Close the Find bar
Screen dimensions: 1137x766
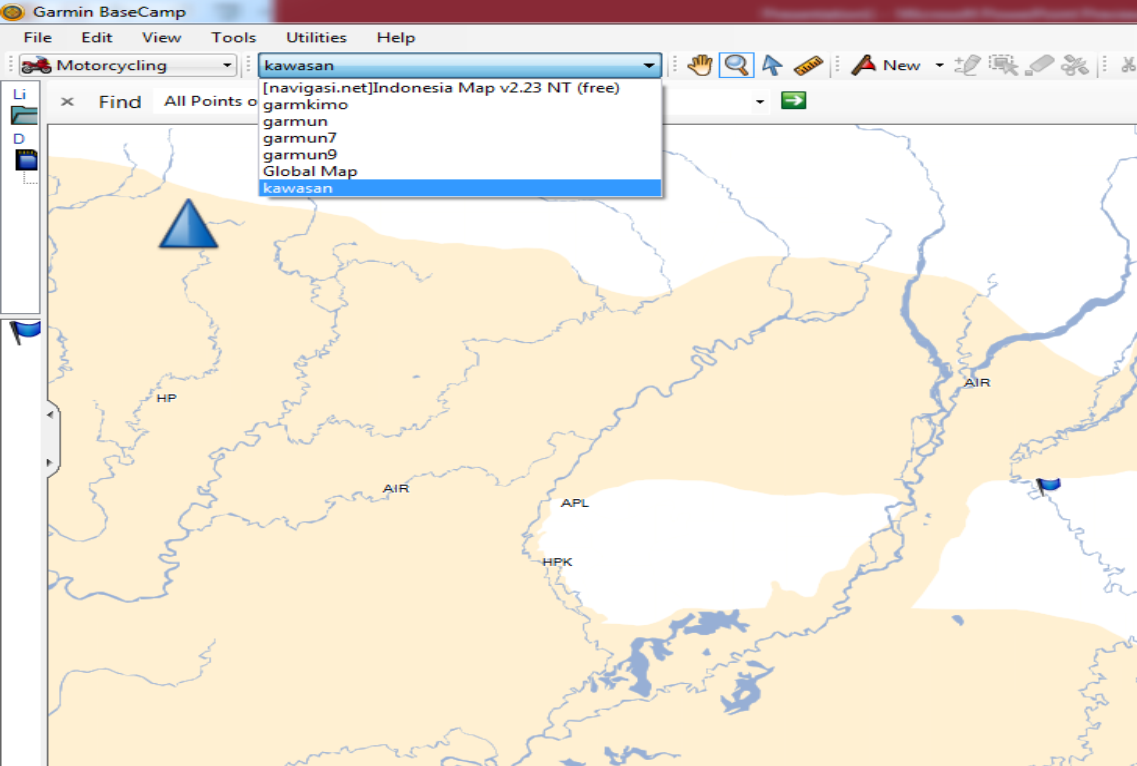(67, 102)
